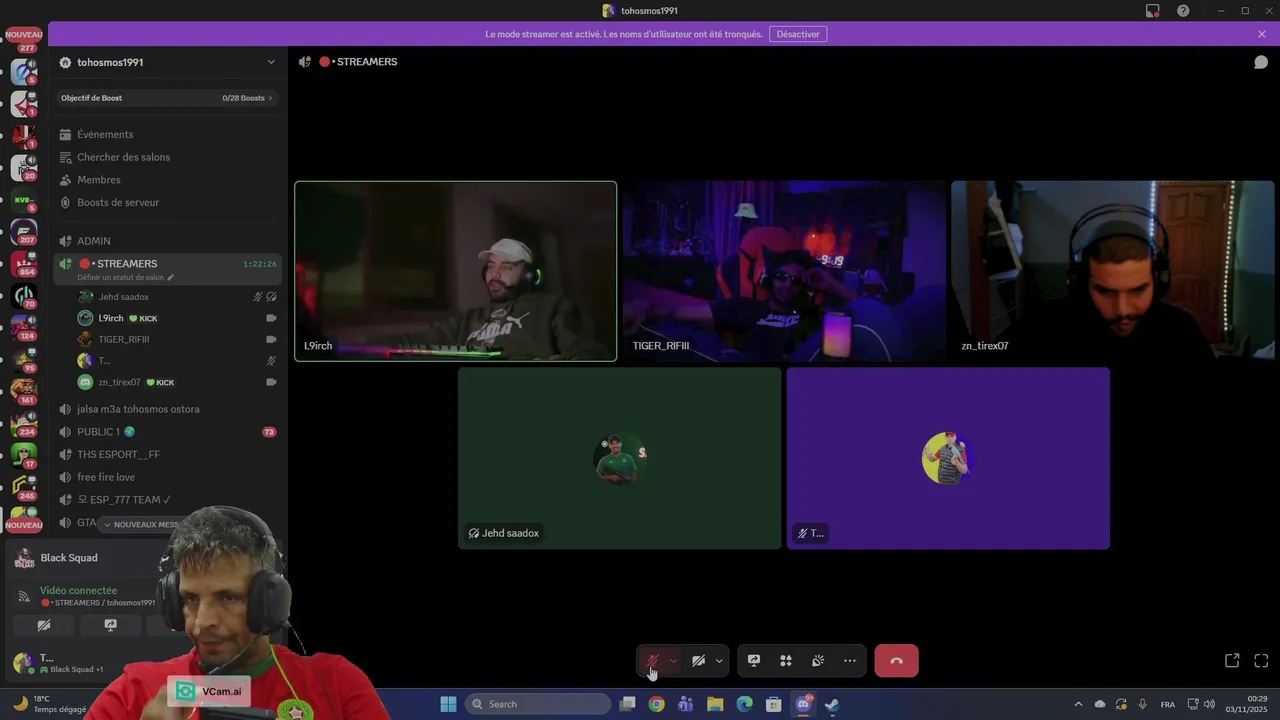Screen dimensions: 1280x720
Task: Open server with 854 badge
Action: [x=24, y=262]
